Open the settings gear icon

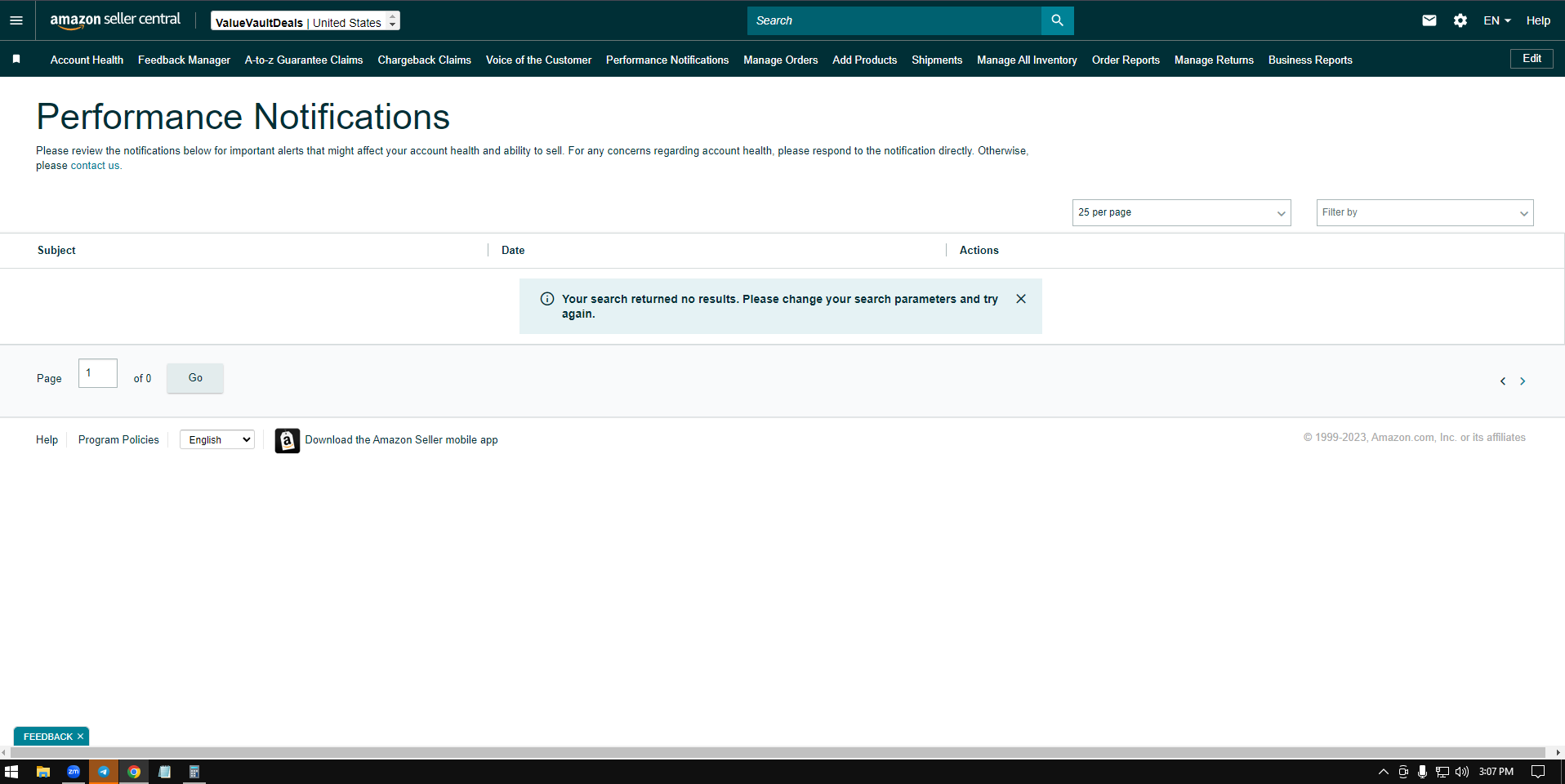pos(1460,20)
